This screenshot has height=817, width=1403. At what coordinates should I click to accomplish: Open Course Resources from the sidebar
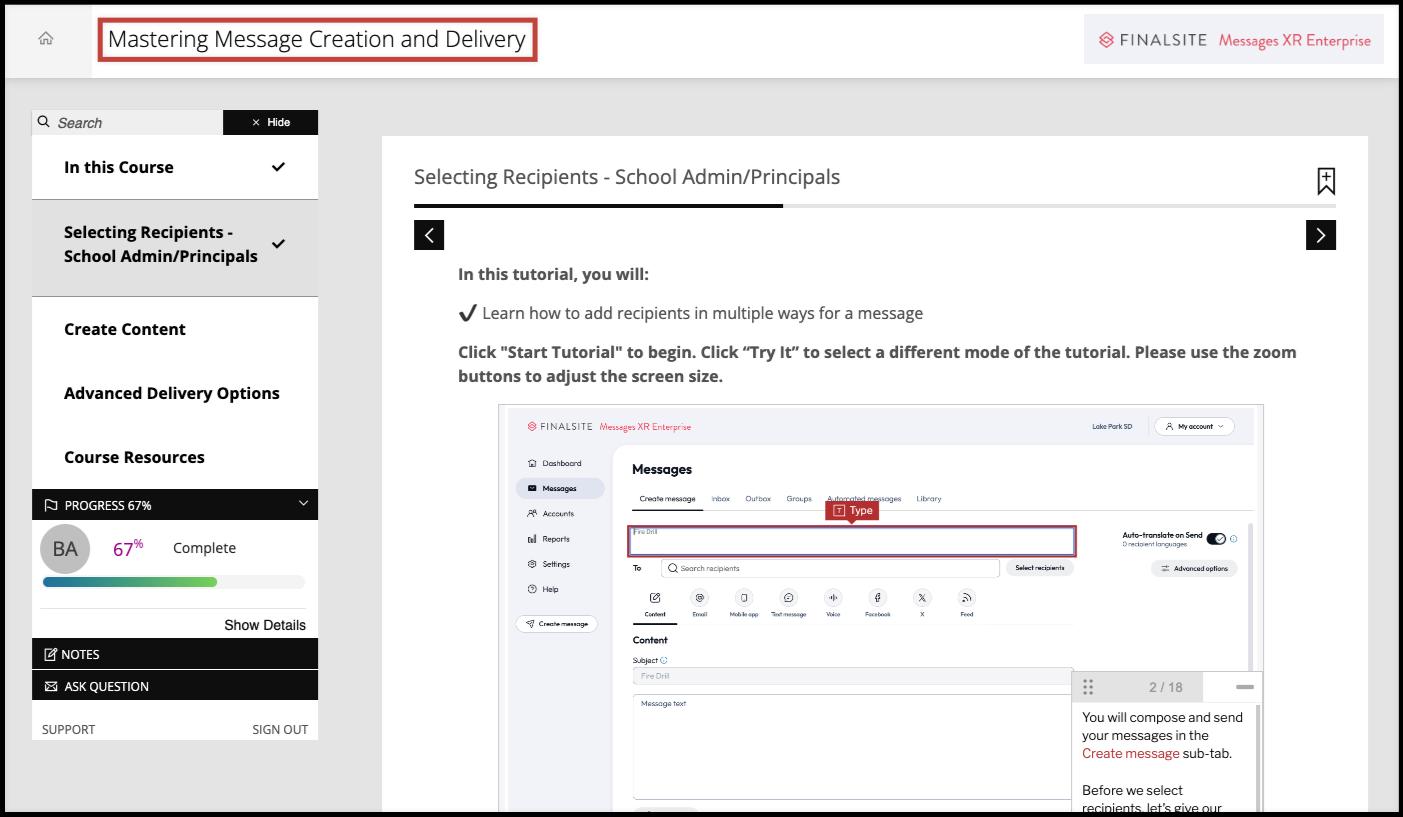coord(133,457)
